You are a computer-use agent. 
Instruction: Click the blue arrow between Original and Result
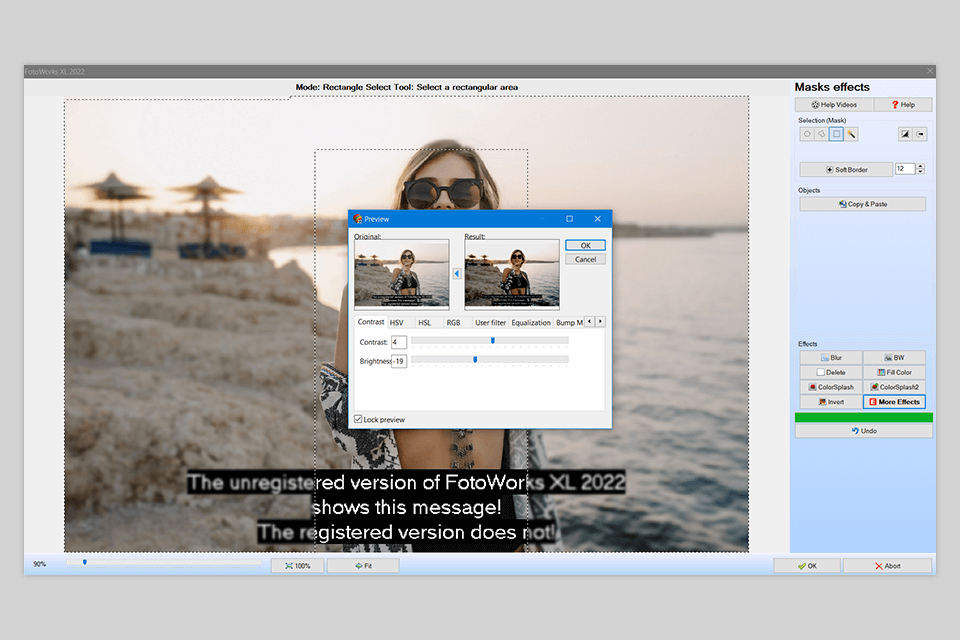tap(457, 274)
